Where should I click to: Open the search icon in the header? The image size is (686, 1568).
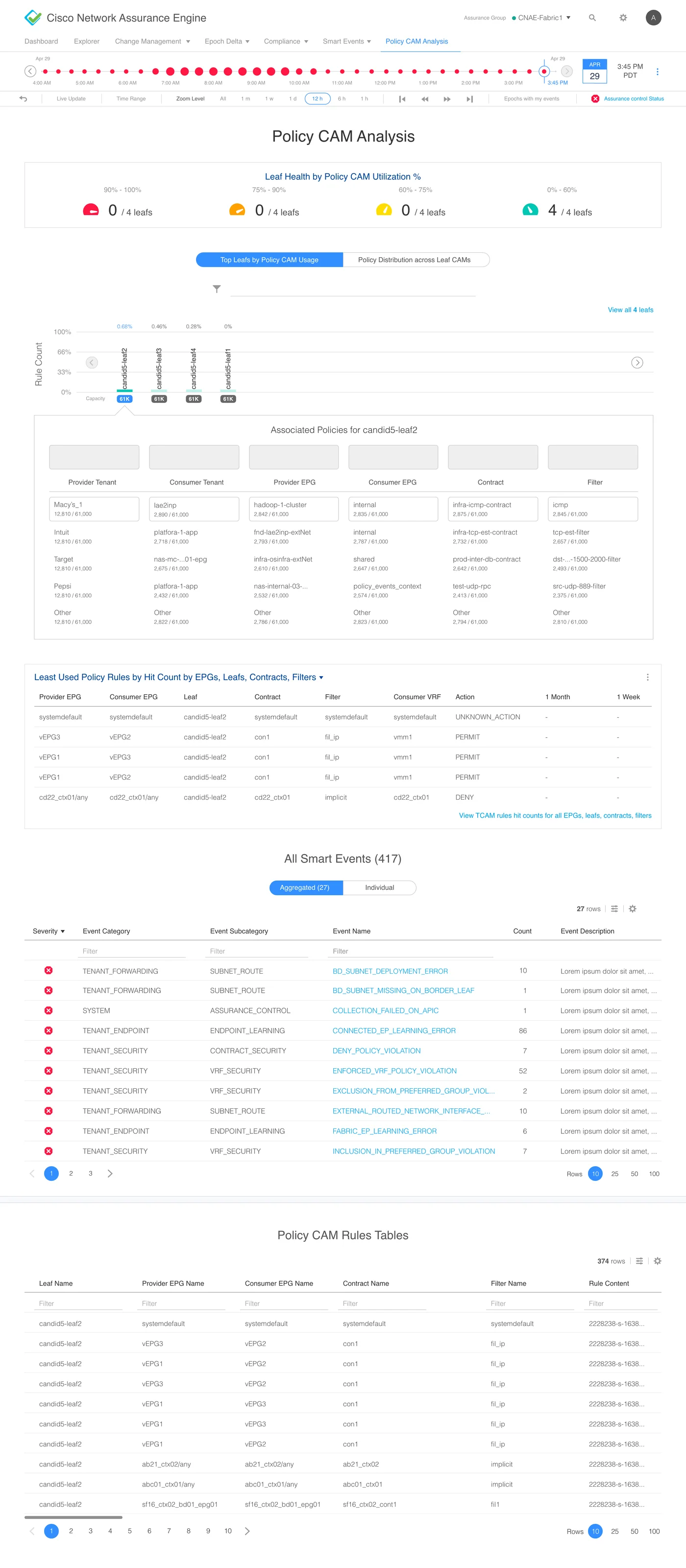[x=591, y=18]
